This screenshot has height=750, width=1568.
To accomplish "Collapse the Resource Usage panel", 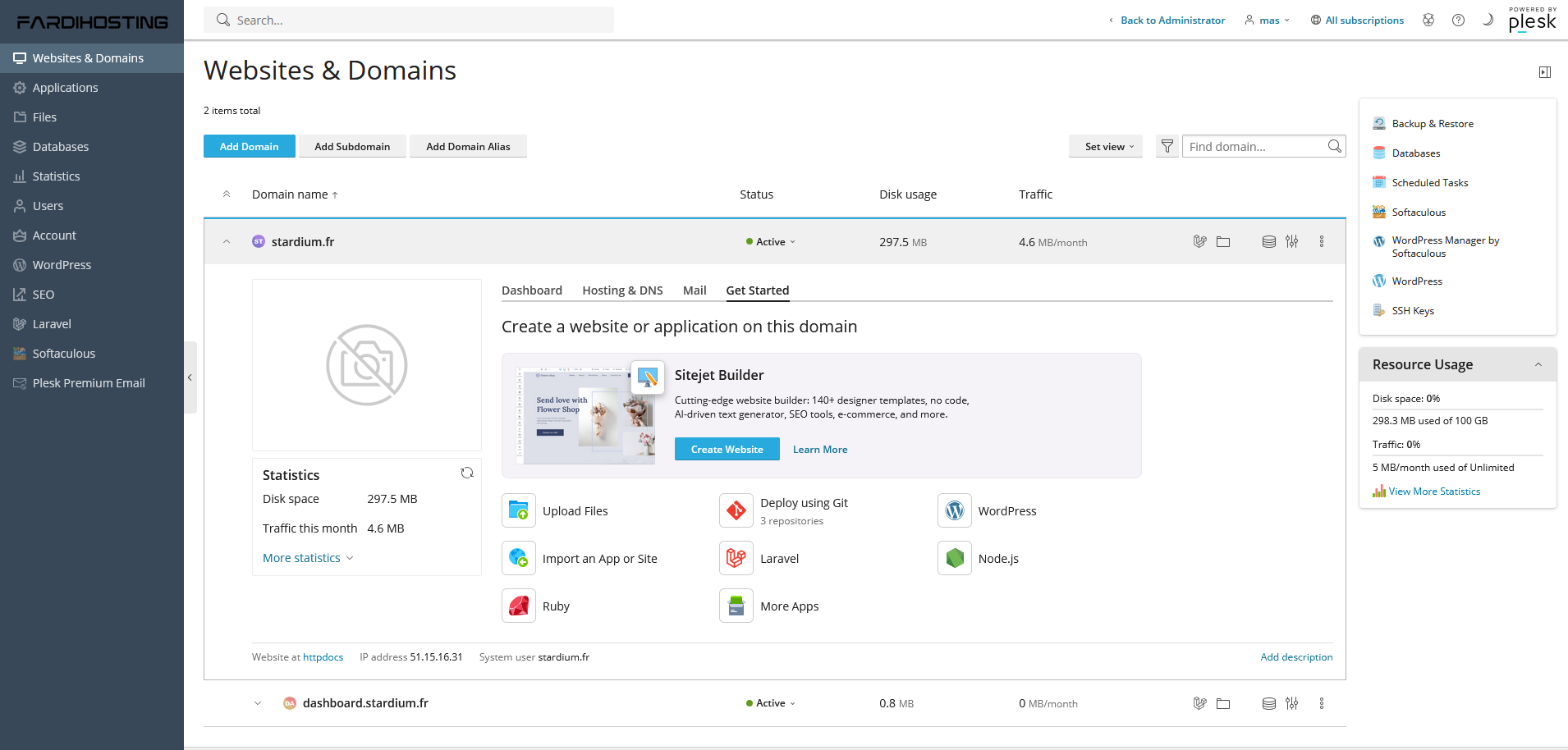I will click(1538, 364).
